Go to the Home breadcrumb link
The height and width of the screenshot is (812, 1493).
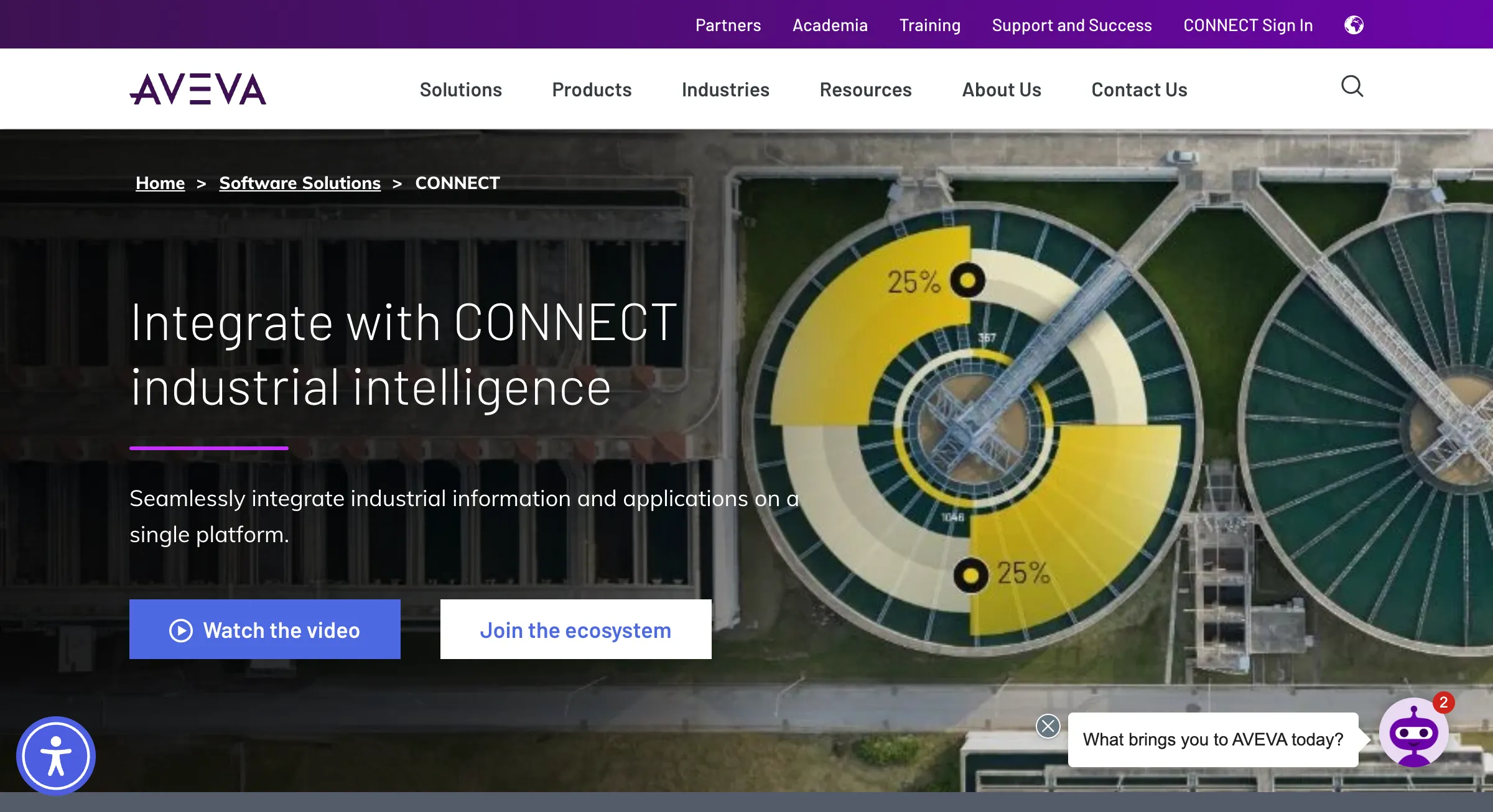click(160, 183)
